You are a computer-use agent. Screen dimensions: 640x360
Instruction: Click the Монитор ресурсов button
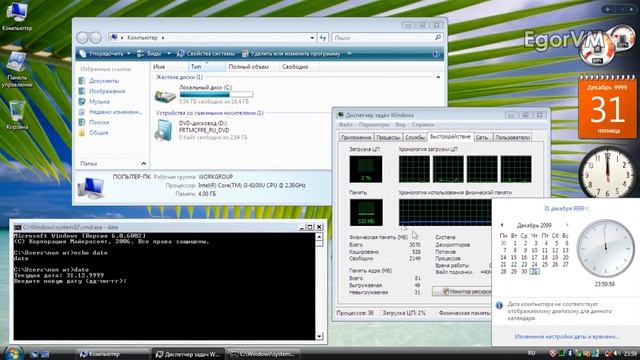point(462,291)
